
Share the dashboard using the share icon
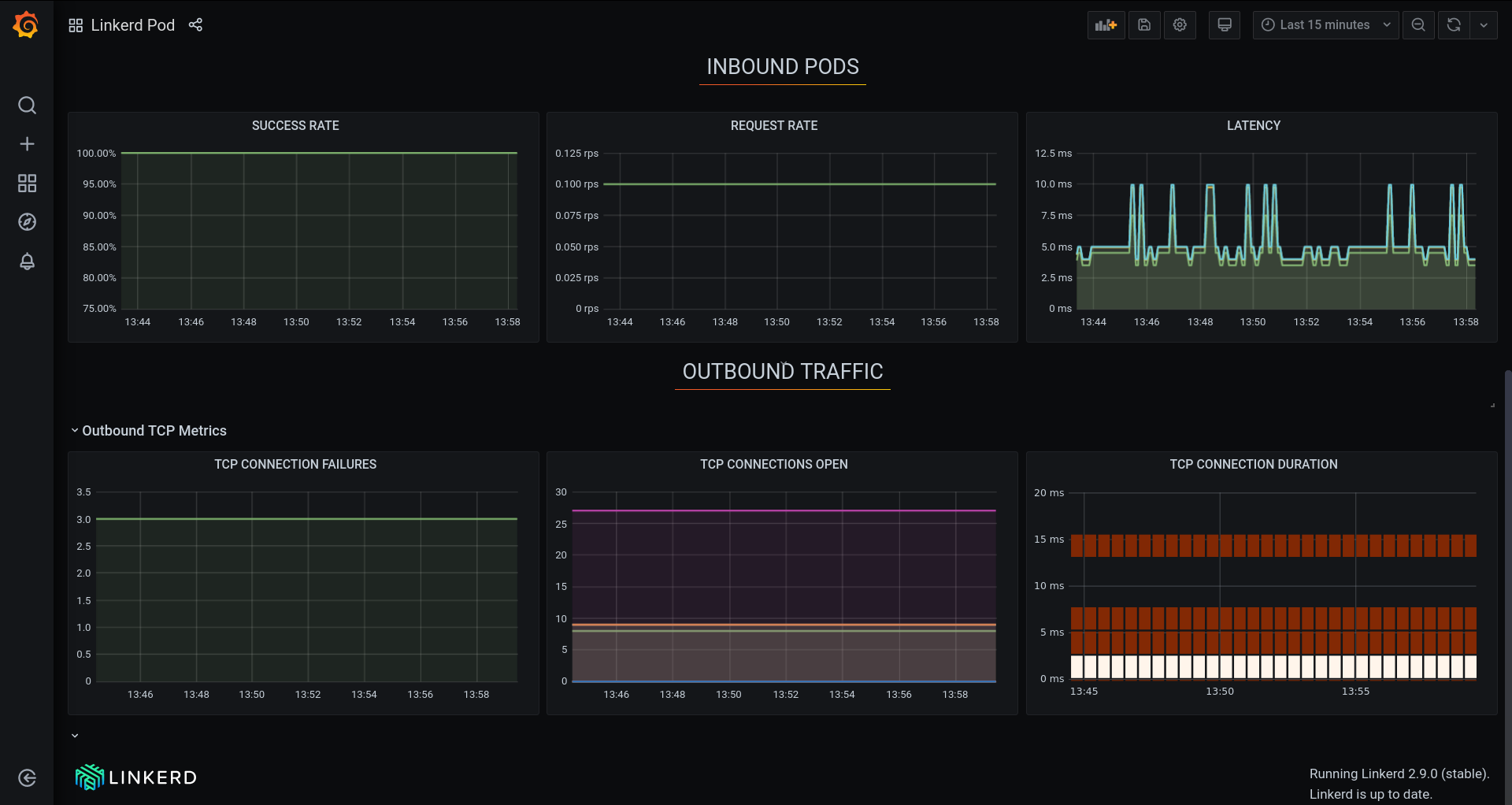coord(195,24)
